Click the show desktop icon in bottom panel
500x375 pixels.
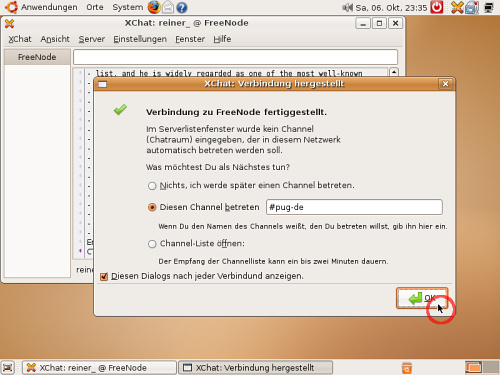tap(7, 368)
